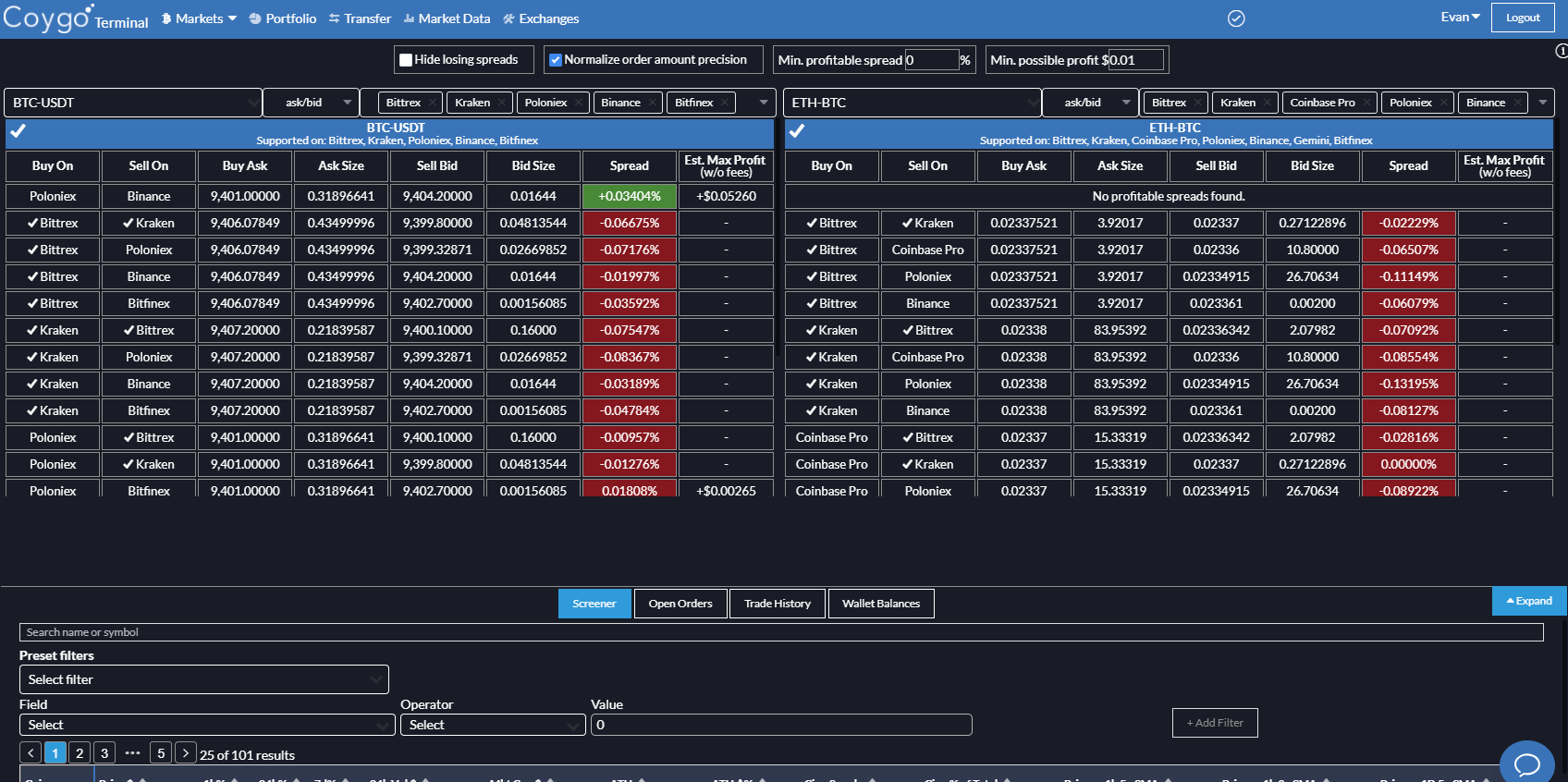Go to screener page 3

[104, 753]
